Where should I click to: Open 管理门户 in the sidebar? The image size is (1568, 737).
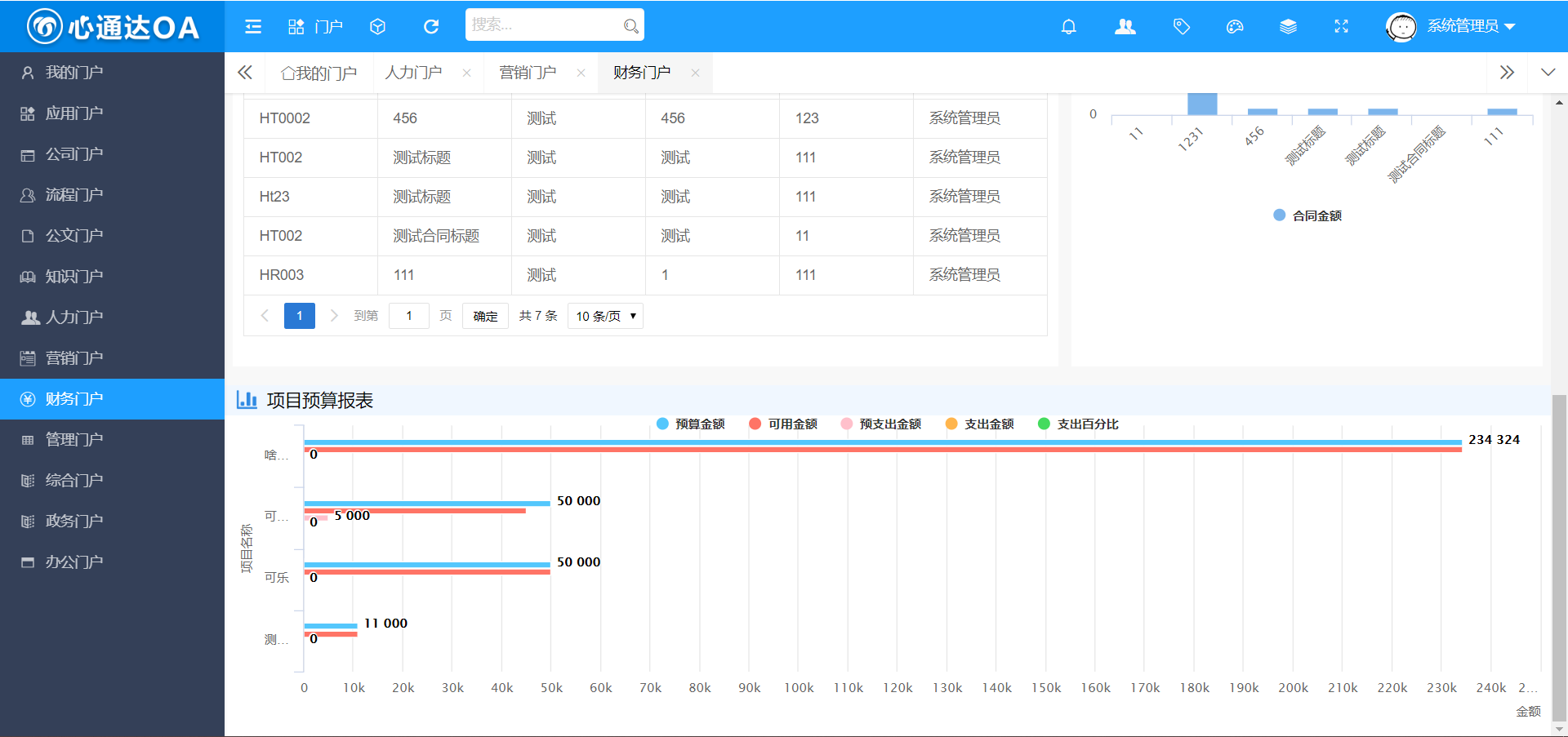point(112,440)
